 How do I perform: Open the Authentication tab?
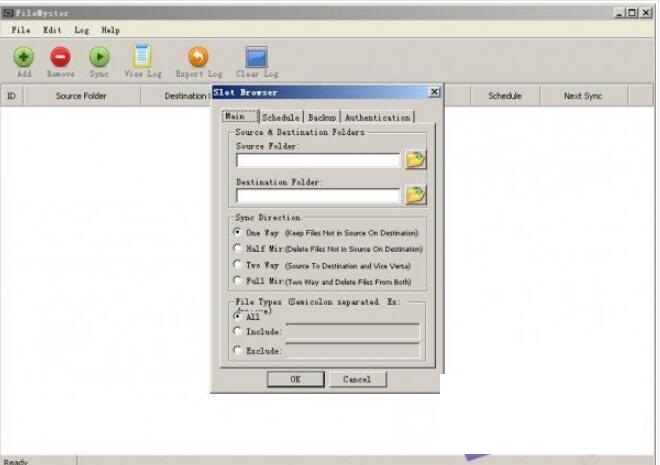(x=378, y=118)
